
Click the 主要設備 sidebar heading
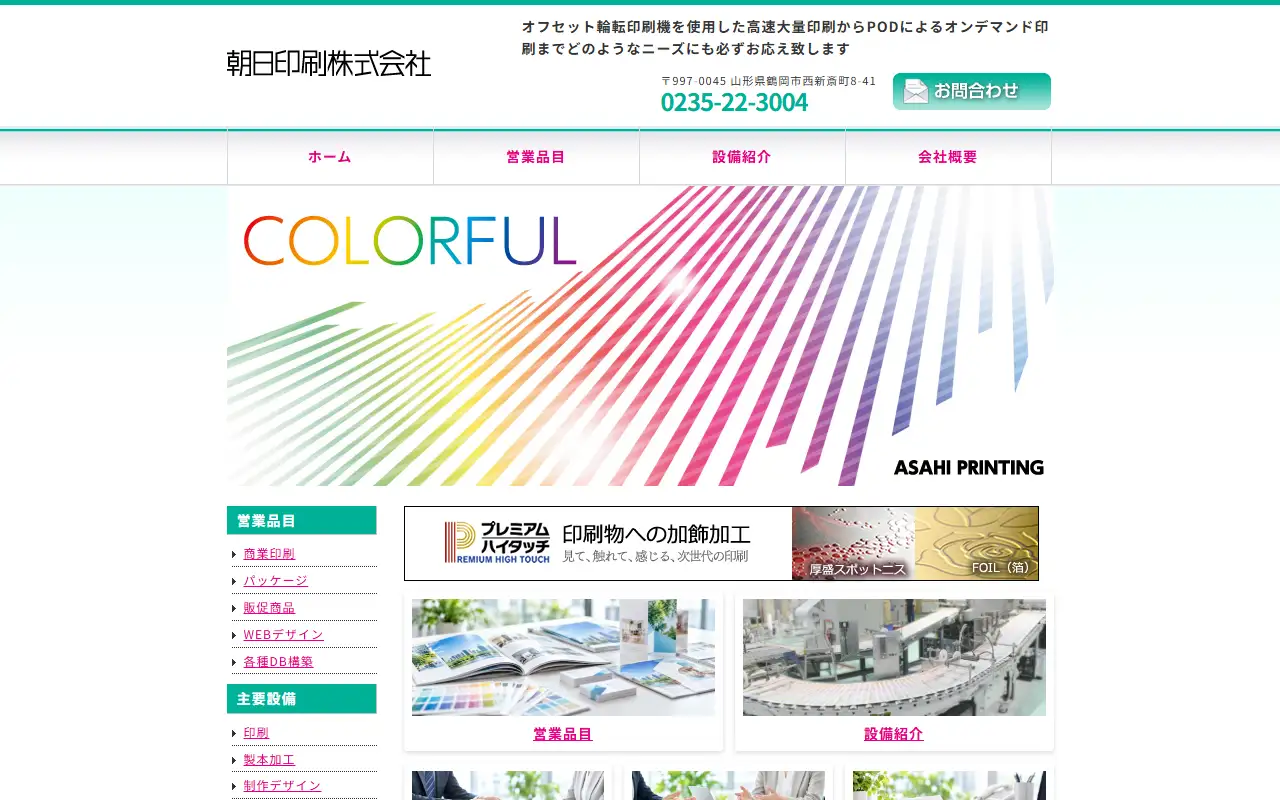302,699
